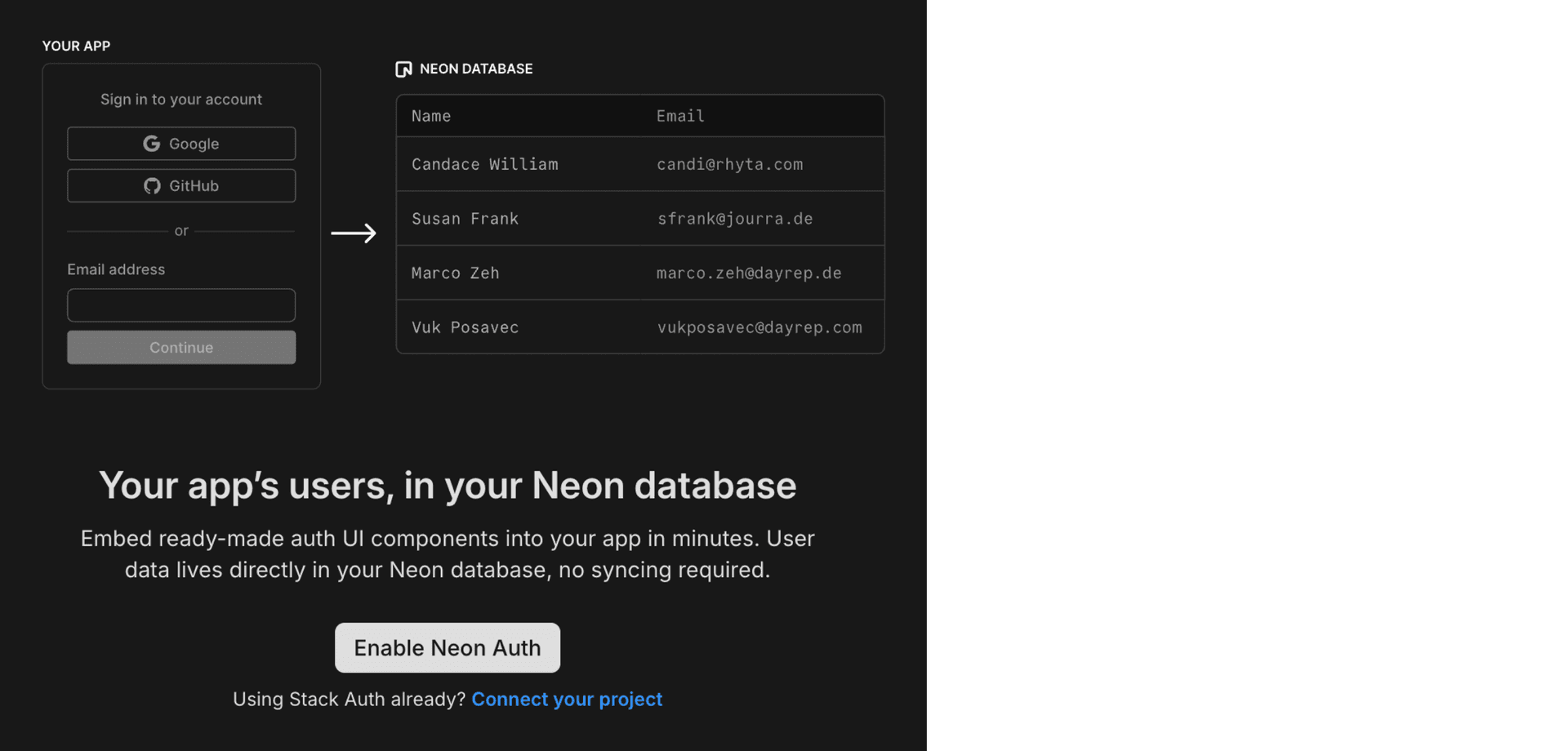
Task: Click the email candi@rhyta.com
Action: click(x=729, y=164)
